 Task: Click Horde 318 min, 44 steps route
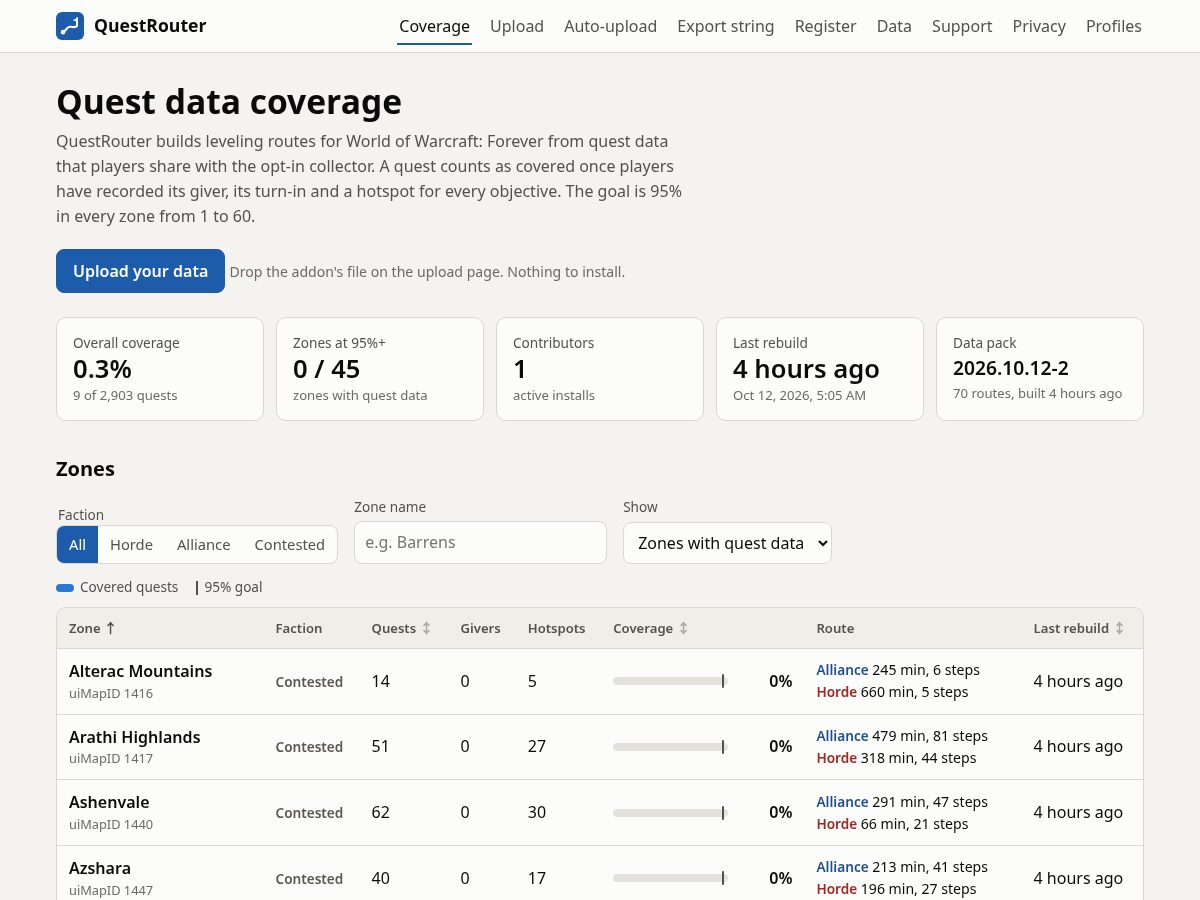[896, 758]
